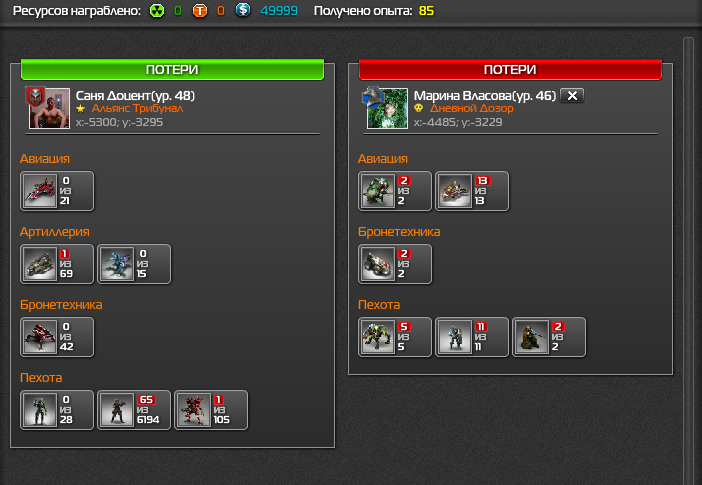Click the Получено опыта label
This screenshot has height=485, width=702.
click(363, 11)
